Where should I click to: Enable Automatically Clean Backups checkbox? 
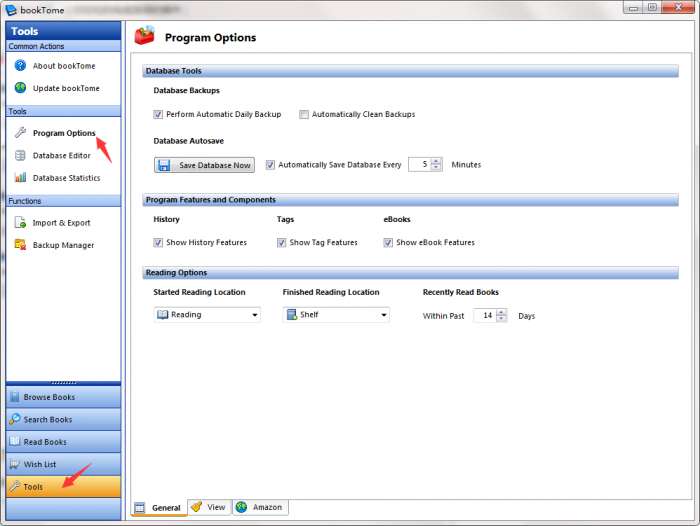pyautogui.click(x=304, y=114)
